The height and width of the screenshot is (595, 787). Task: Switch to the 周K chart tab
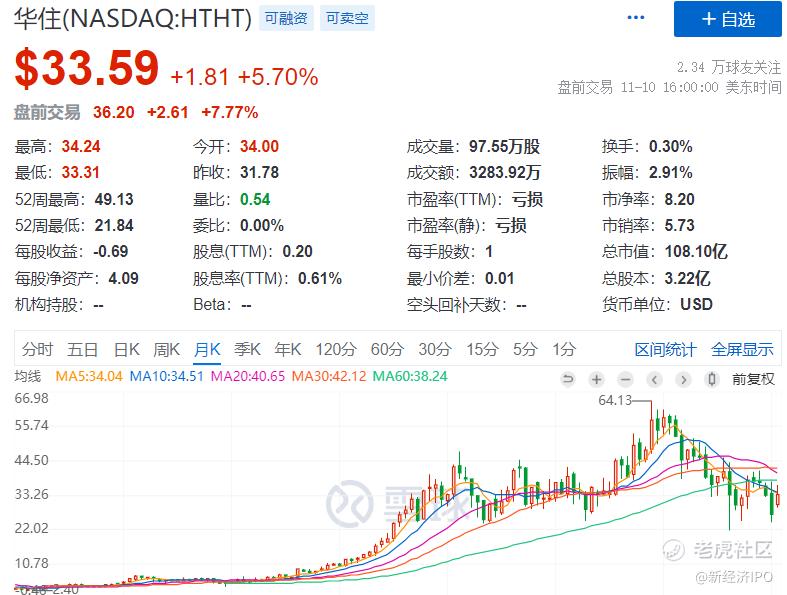point(167,349)
